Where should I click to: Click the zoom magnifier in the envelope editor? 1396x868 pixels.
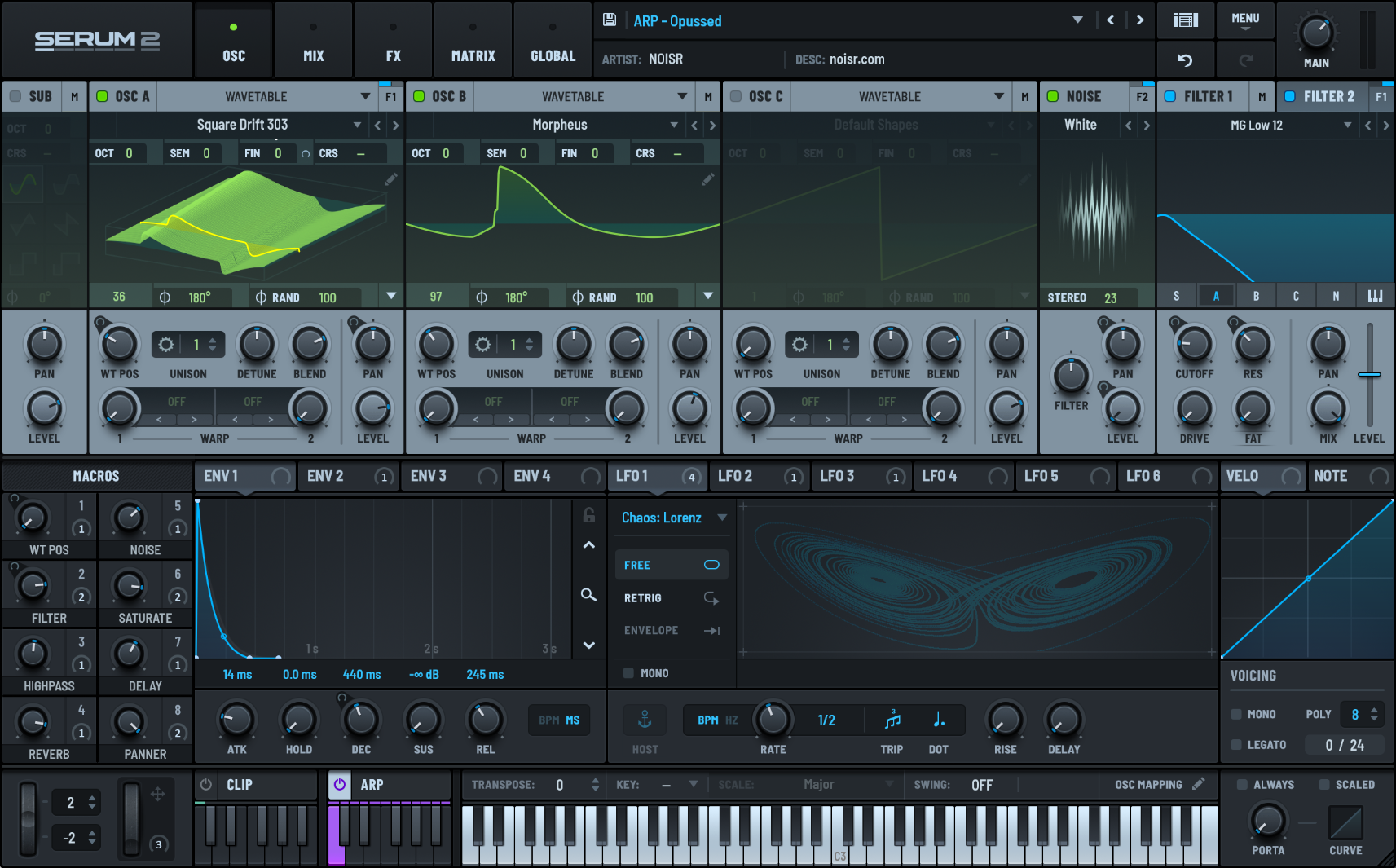[588, 595]
